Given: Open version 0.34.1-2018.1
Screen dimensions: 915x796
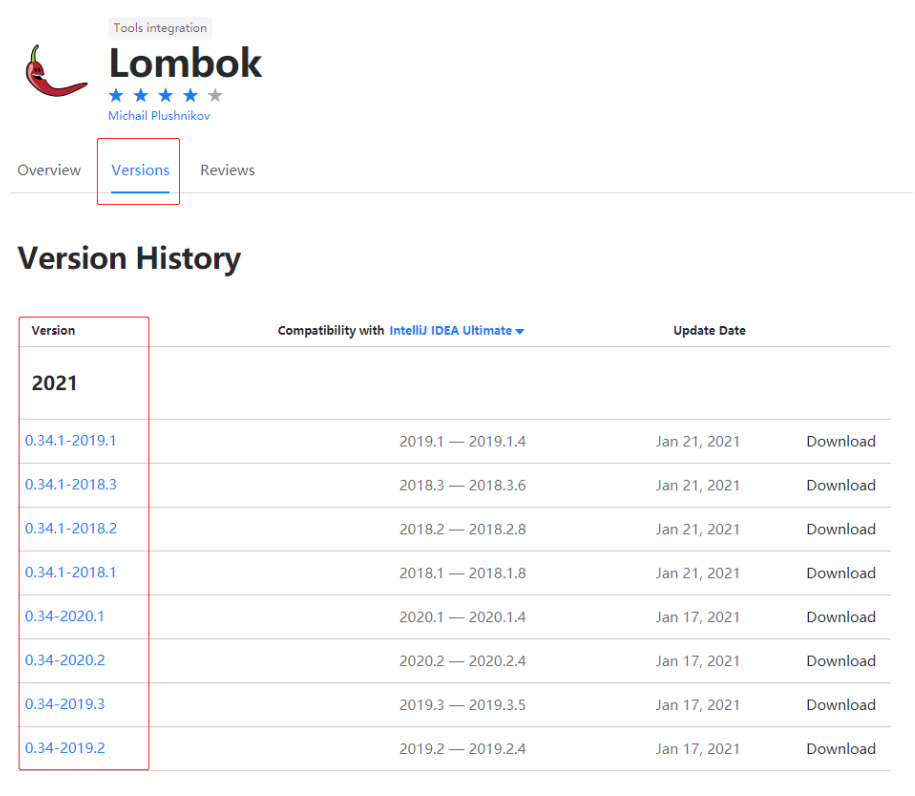Looking at the screenshot, I should point(71,572).
